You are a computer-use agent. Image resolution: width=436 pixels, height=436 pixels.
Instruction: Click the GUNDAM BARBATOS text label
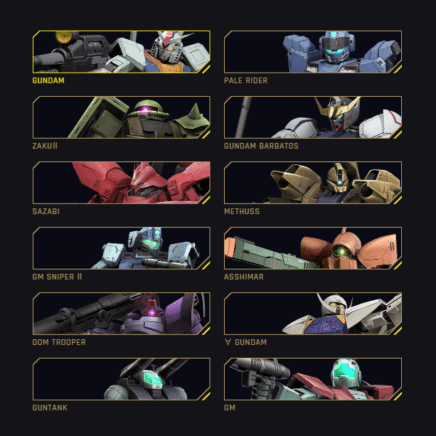coord(261,146)
